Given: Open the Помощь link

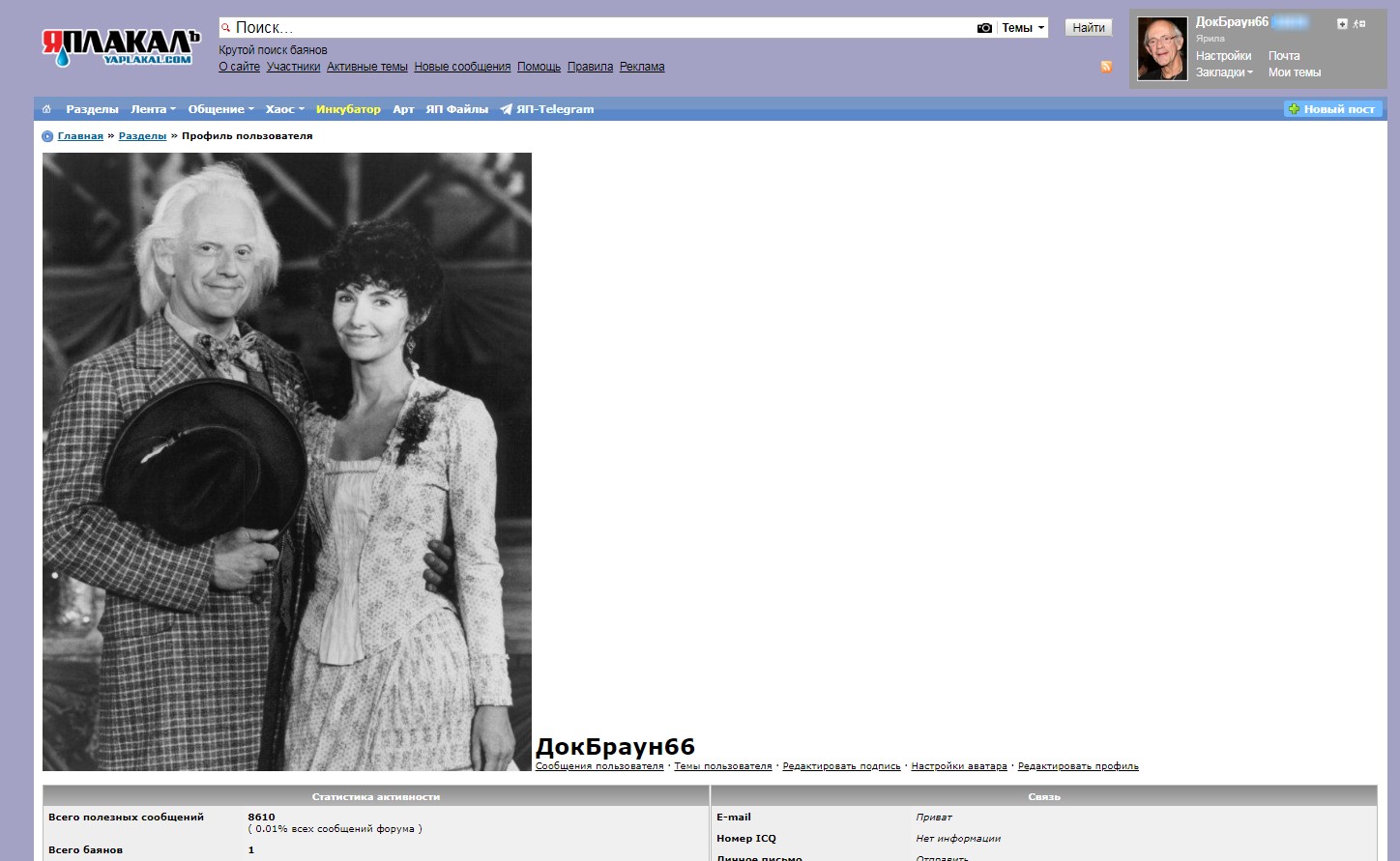Looking at the screenshot, I should (x=539, y=67).
